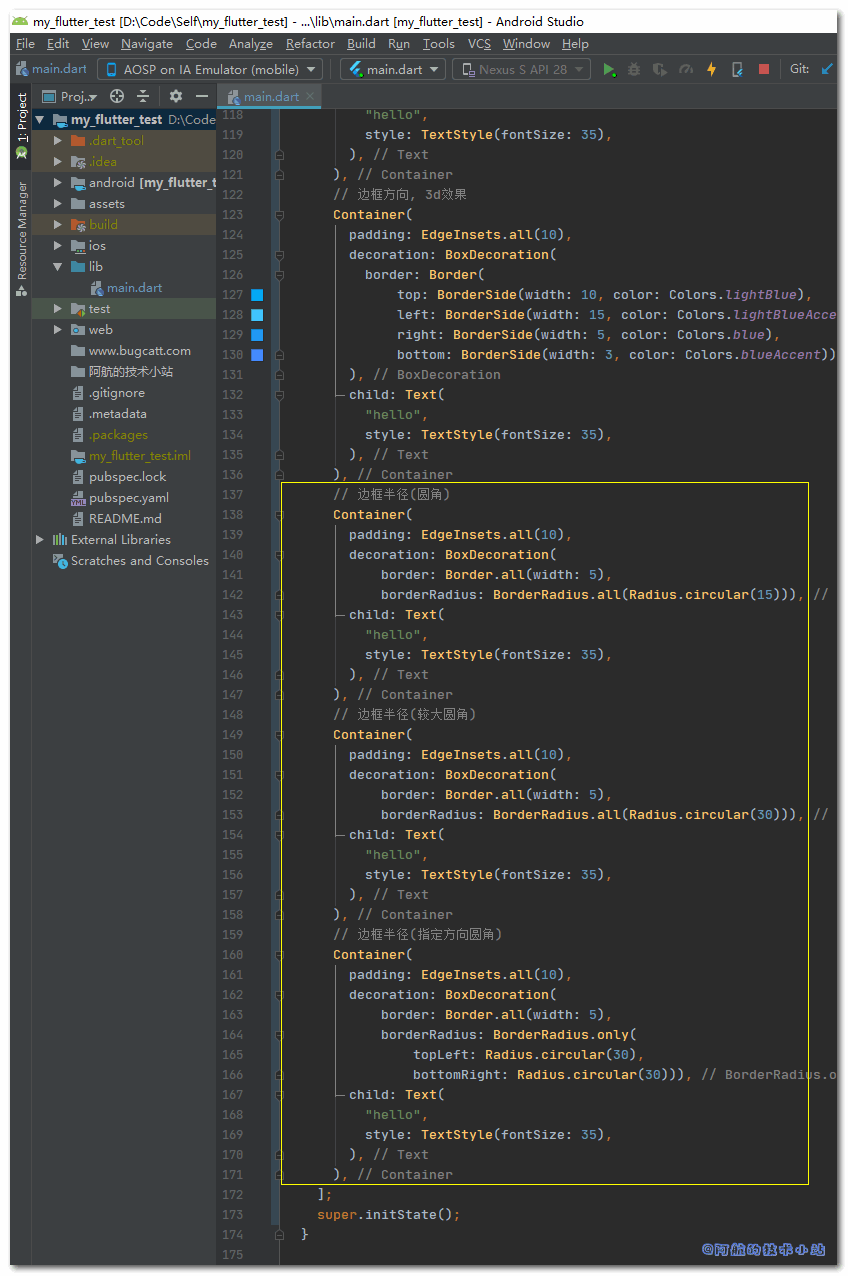Trigger Flutter Hot Reload lightning icon

pyautogui.click(x=711, y=69)
